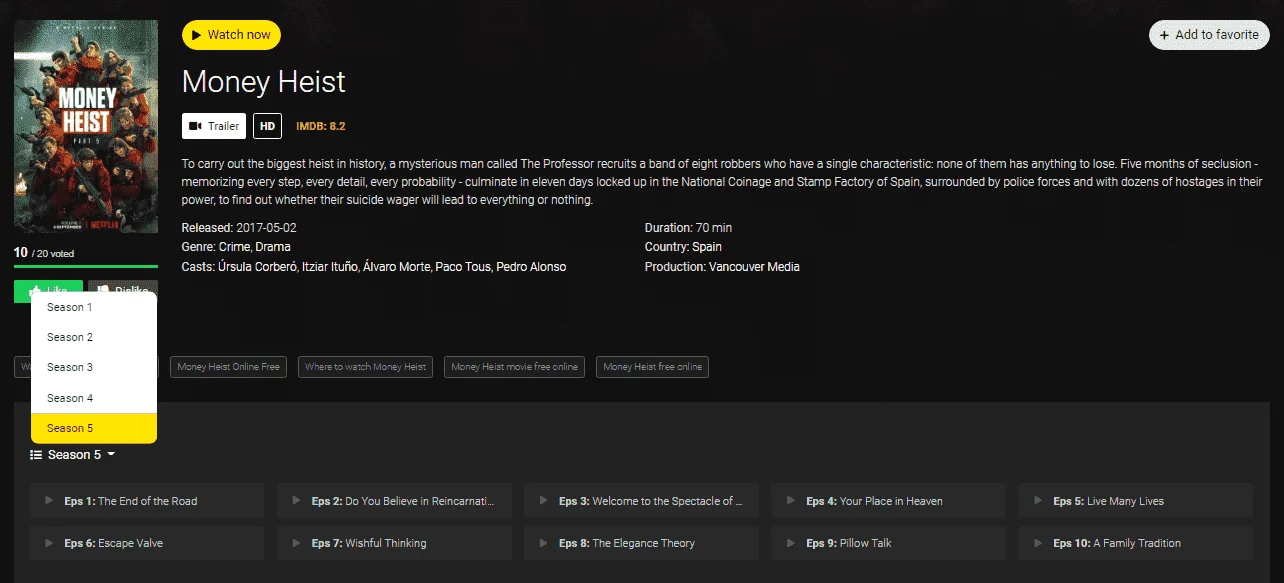Click the green rating progress bar
Image resolution: width=1284 pixels, height=583 pixels.
[x=86, y=266]
